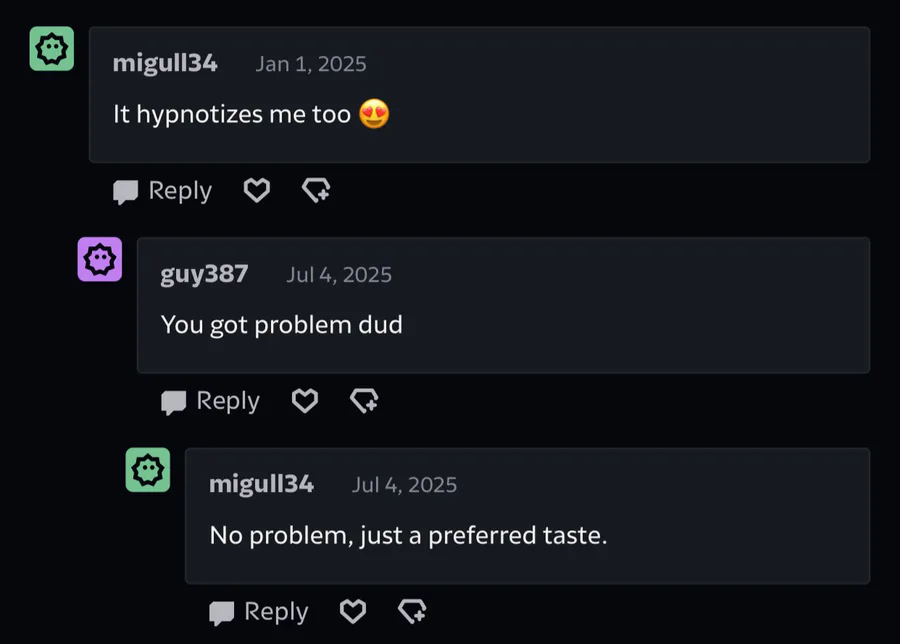Give a badge to migull34's first comment
Viewport: 900px width, 644px height.
(x=316, y=190)
